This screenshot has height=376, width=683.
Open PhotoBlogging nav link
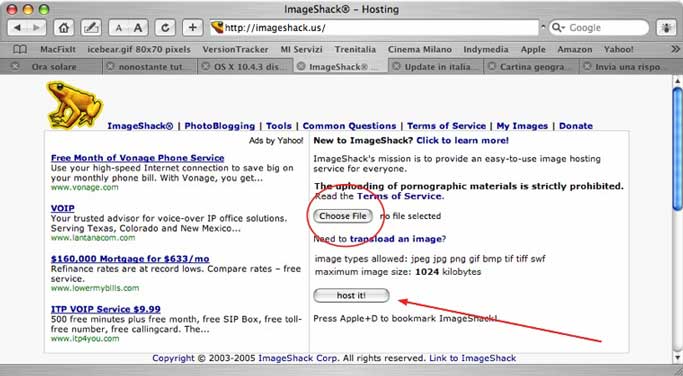pos(220,125)
